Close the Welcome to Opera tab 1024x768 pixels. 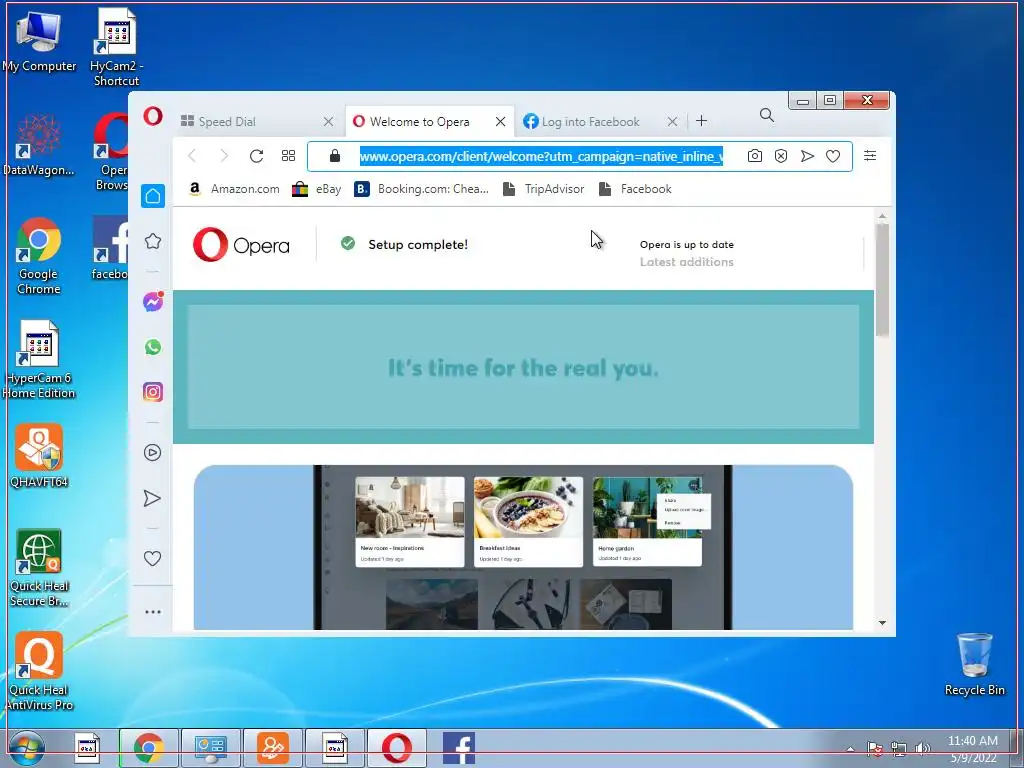tap(500, 121)
